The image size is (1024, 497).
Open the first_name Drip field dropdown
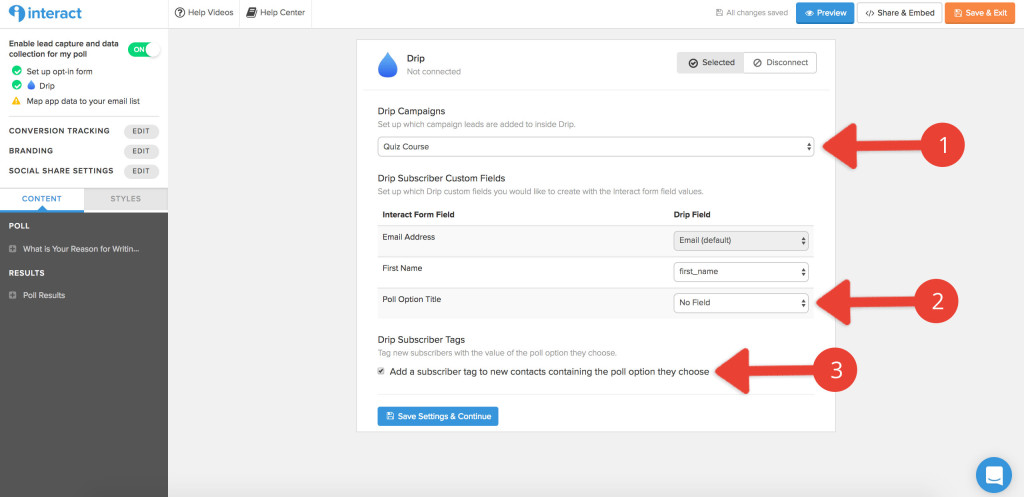pyautogui.click(x=741, y=272)
